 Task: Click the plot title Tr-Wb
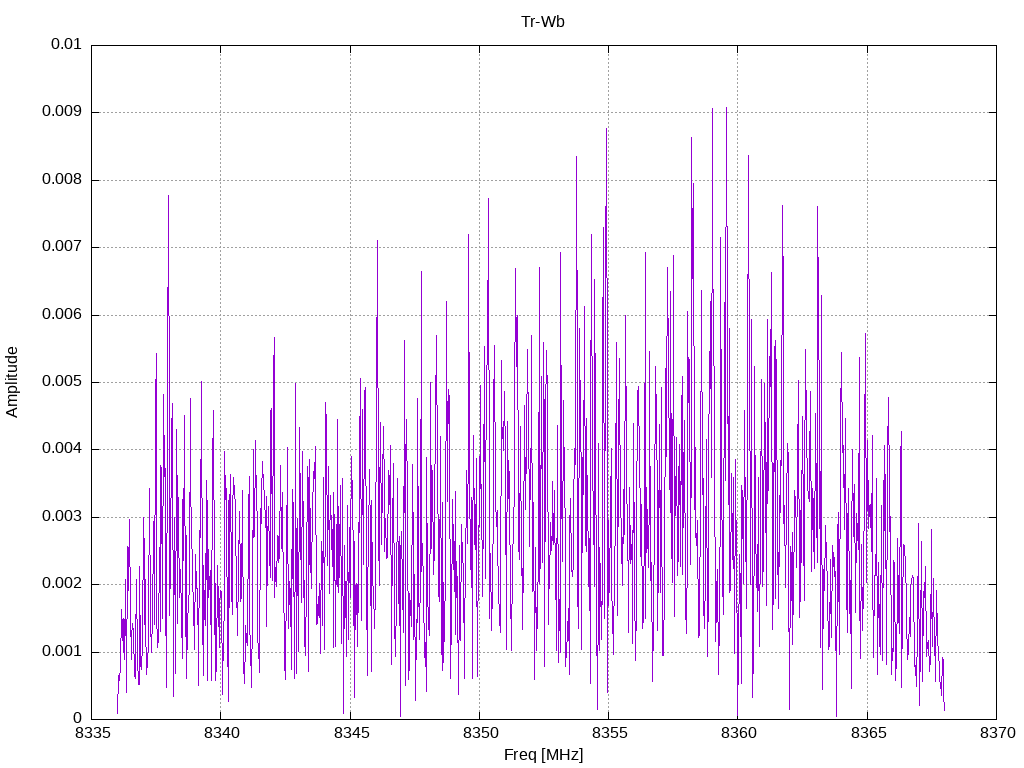click(x=543, y=22)
